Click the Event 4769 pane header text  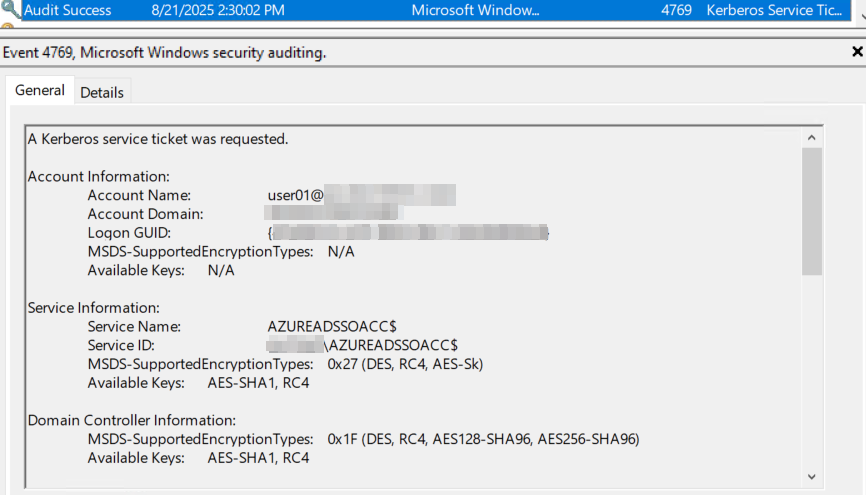point(165,52)
